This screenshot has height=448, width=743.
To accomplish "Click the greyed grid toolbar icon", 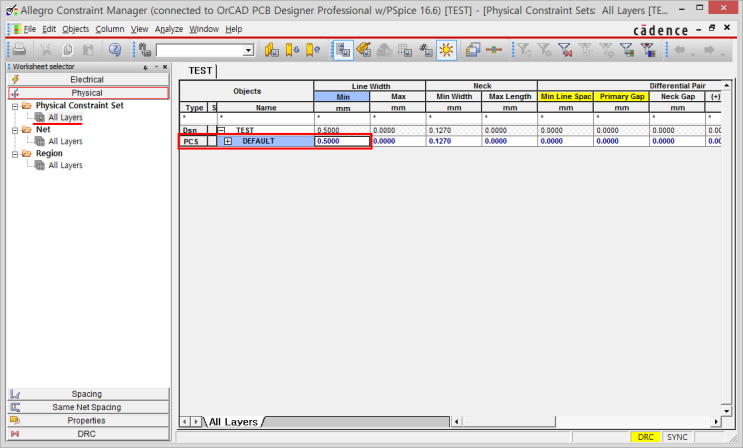I will pos(405,50).
